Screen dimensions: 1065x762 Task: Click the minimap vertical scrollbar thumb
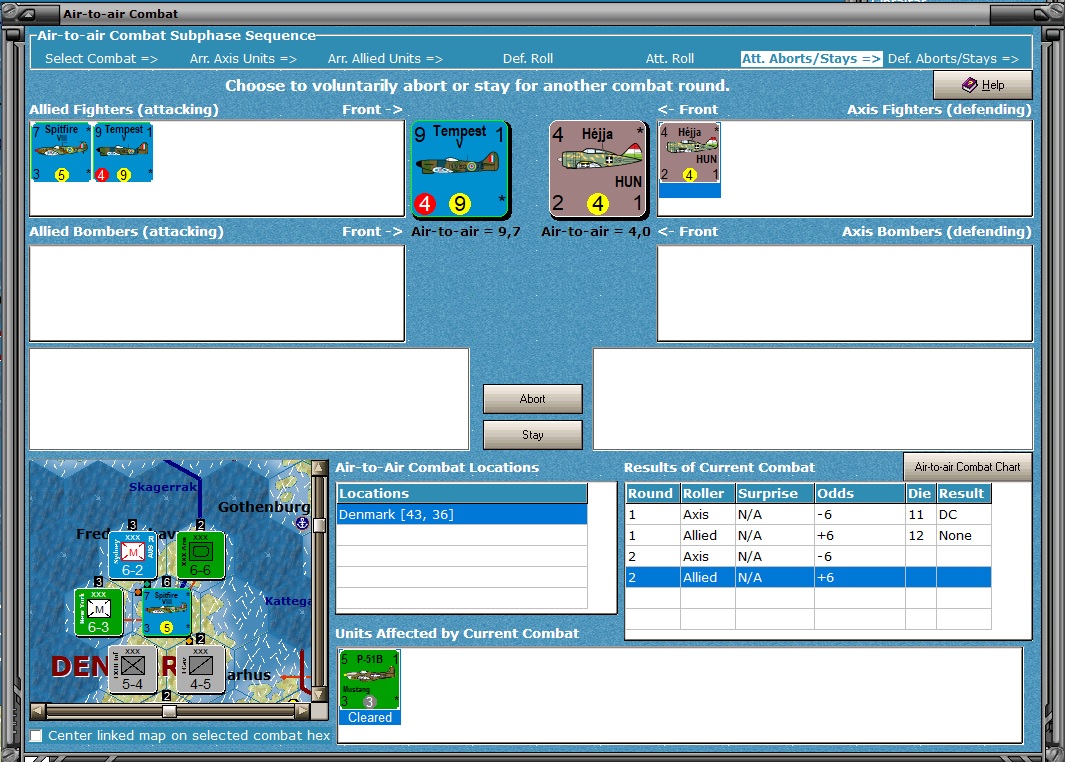[319, 525]
